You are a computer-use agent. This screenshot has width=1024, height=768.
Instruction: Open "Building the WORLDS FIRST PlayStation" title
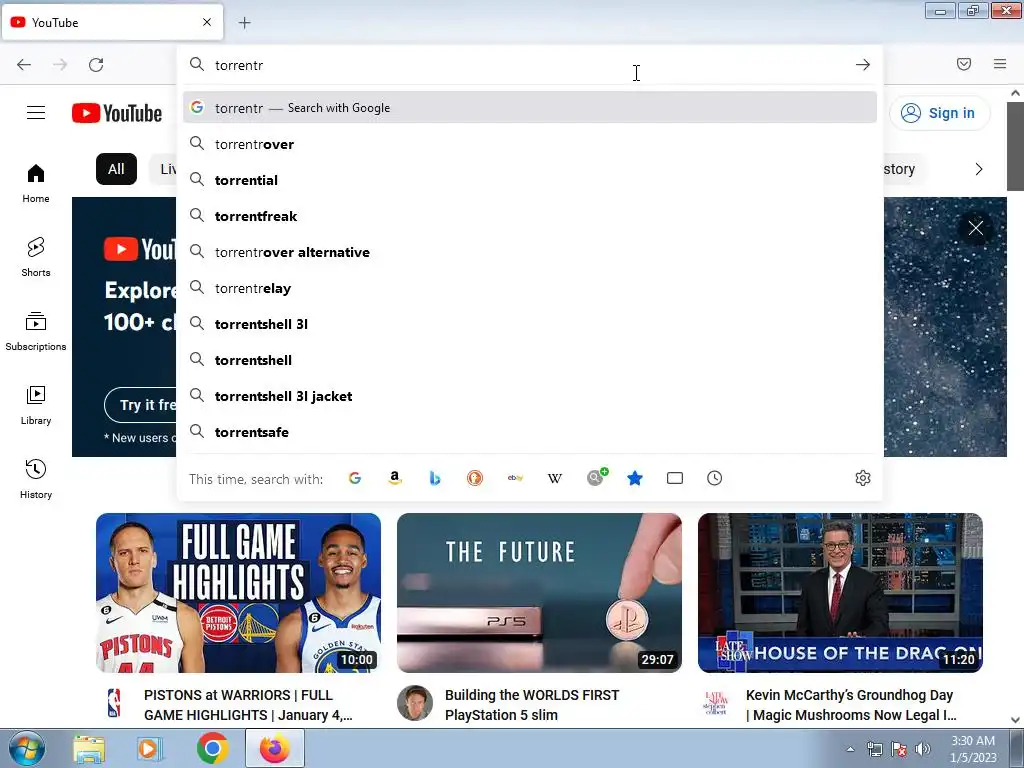[x=532, y=705]
